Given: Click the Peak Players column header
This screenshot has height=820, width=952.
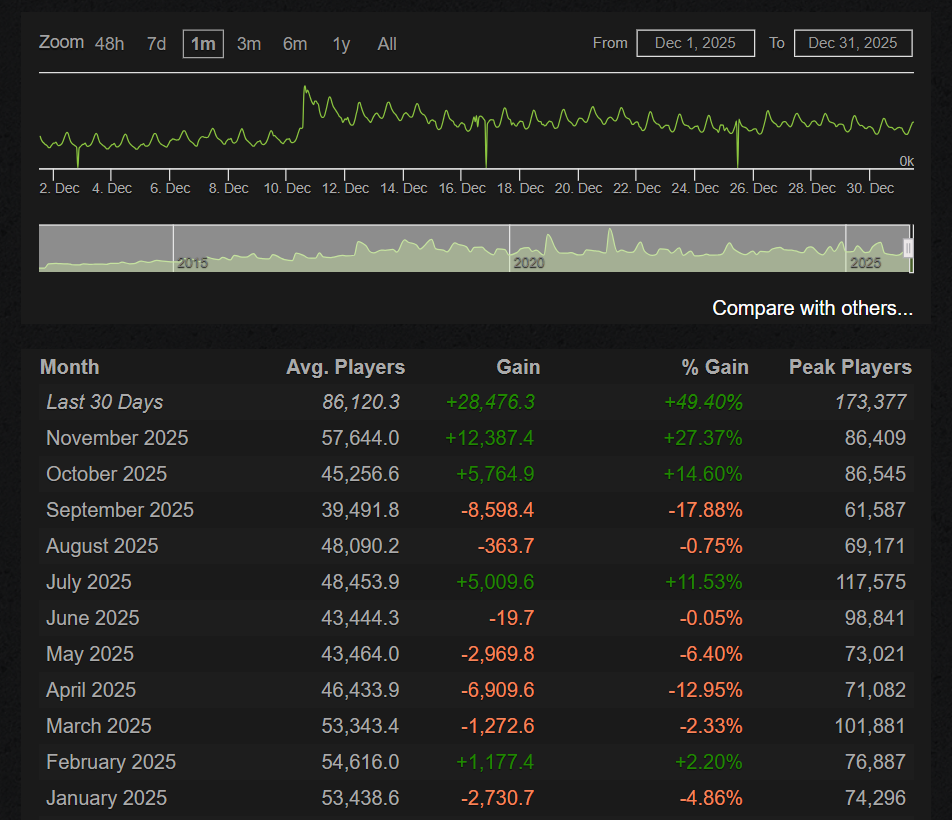Looking at the screenshot, I should click(850, 367).
